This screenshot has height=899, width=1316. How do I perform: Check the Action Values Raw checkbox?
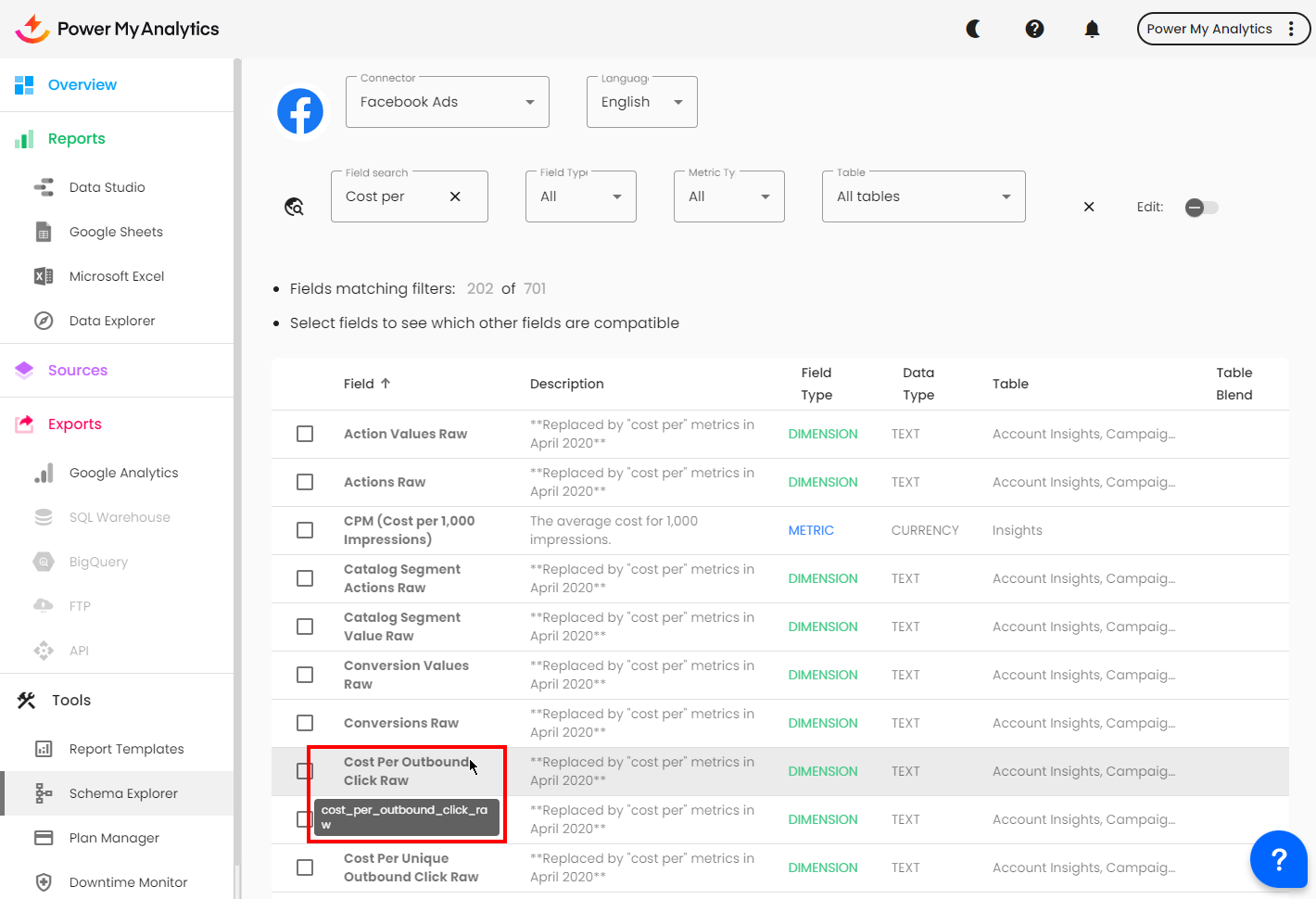[305, 434]
